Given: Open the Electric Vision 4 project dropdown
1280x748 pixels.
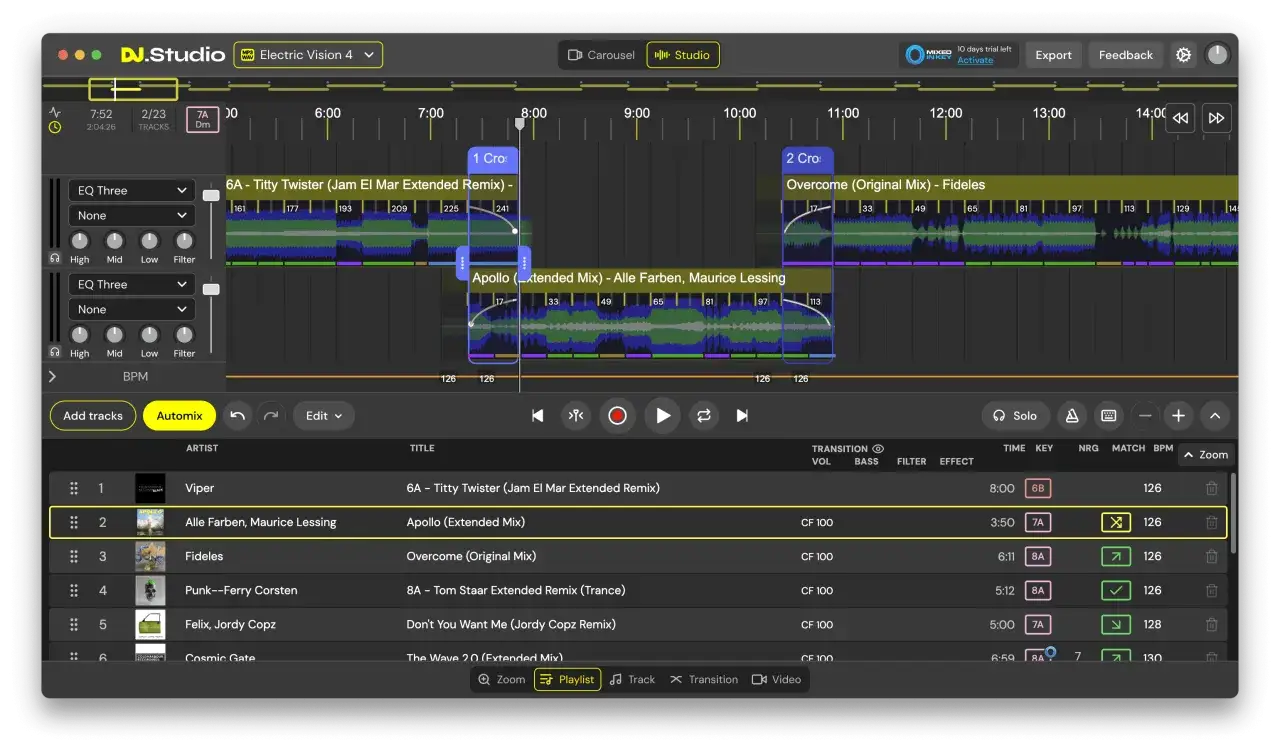Looking at the screenshot, I should coord(308,55).
